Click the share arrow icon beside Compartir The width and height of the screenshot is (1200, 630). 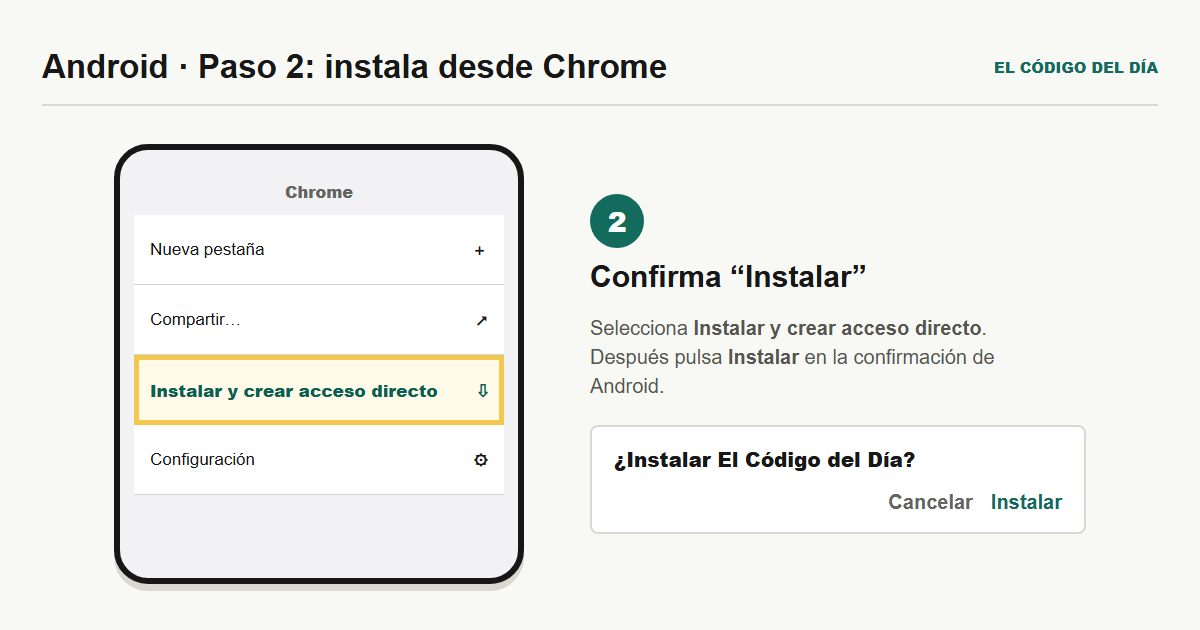[481, 320]
